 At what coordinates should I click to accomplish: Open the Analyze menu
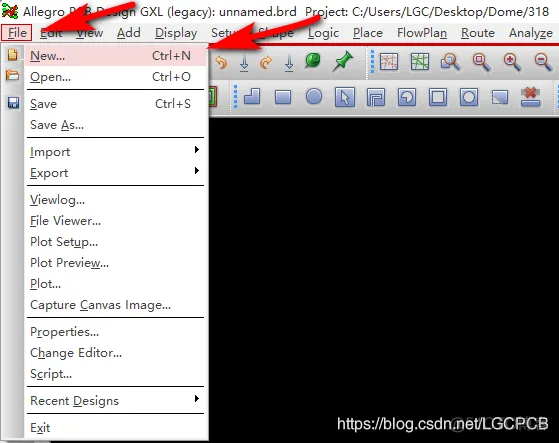(531, 33)
